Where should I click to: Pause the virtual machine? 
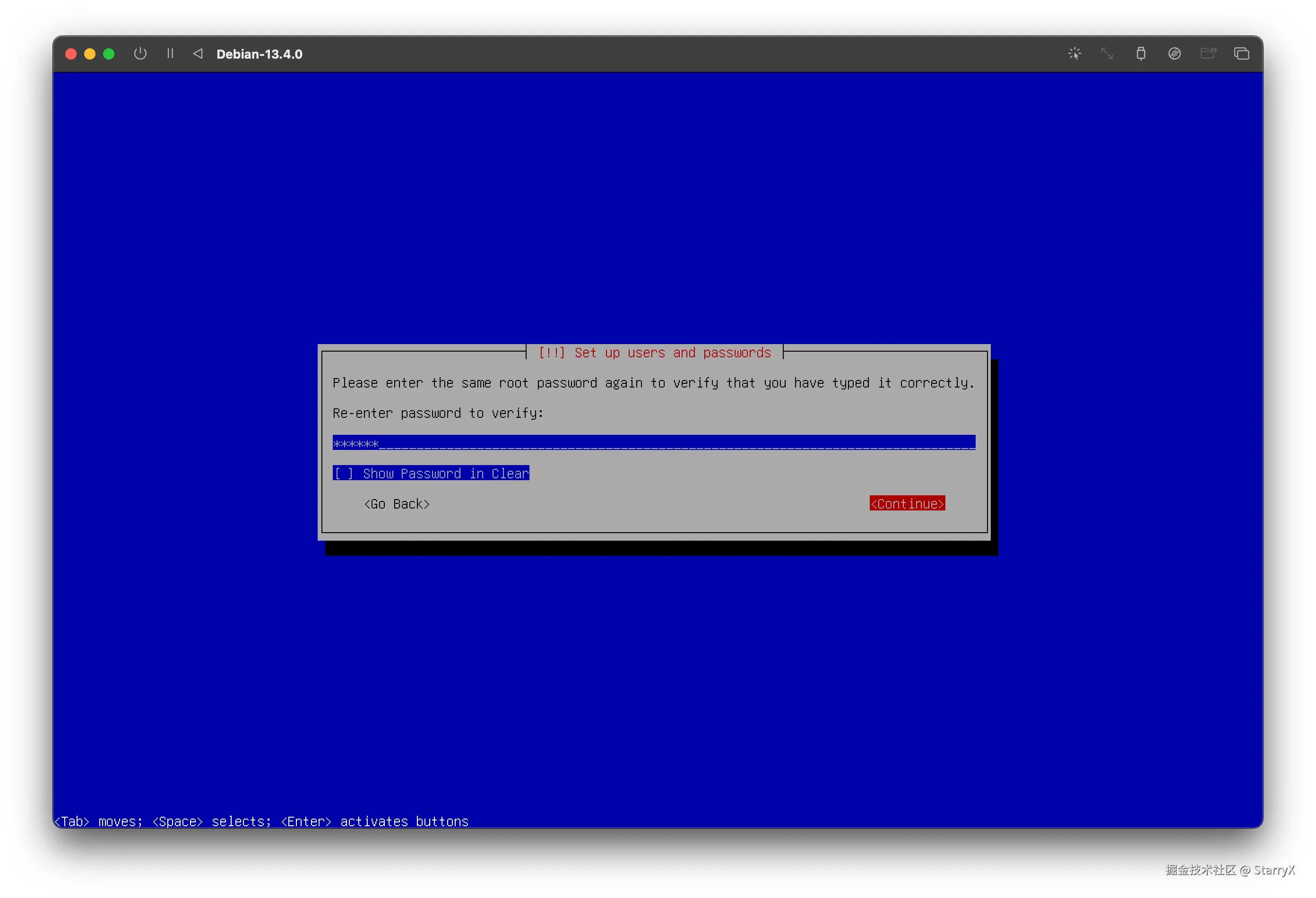pos(170,54)
